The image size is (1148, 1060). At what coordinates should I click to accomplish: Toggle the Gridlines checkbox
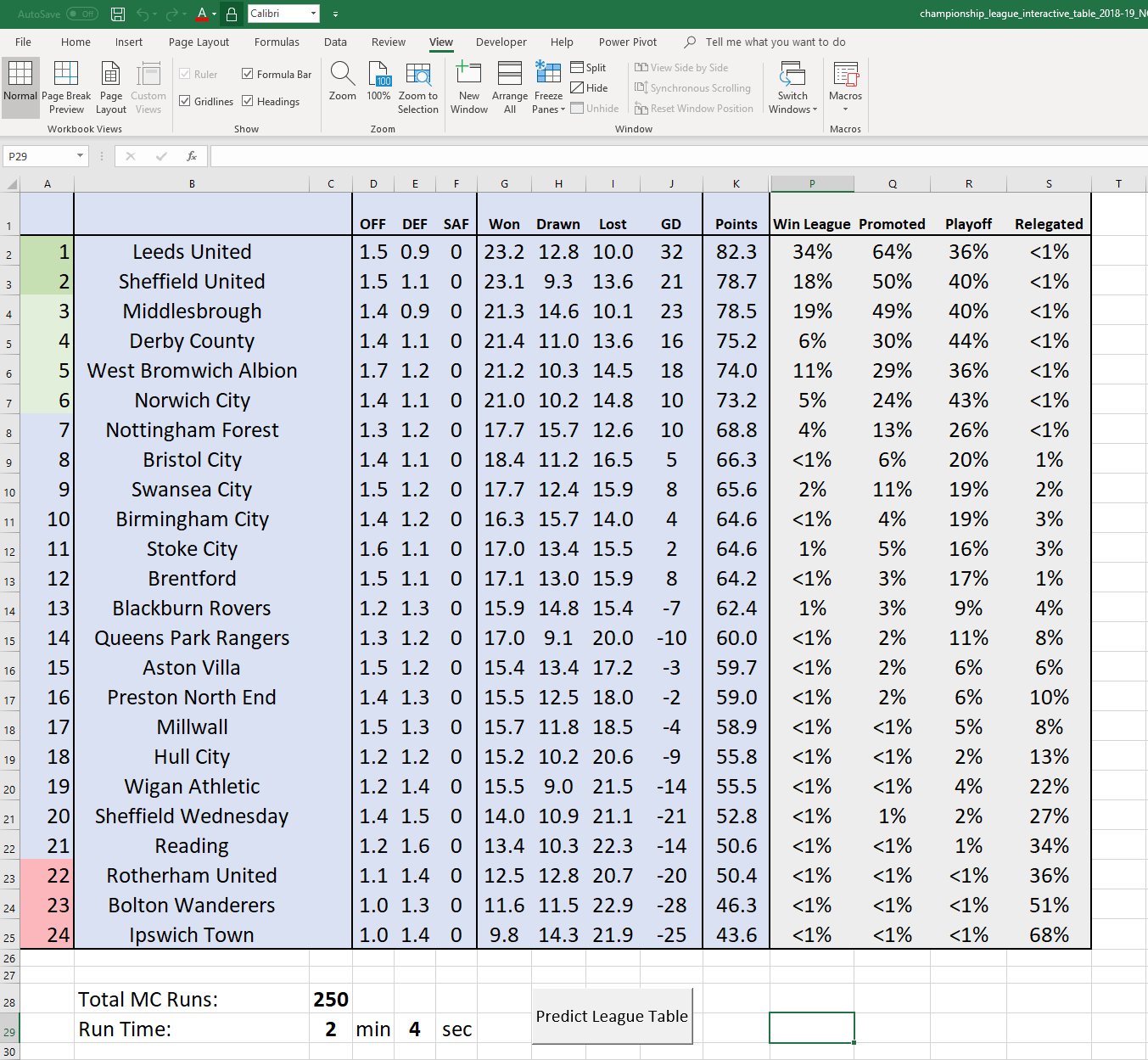185,101
